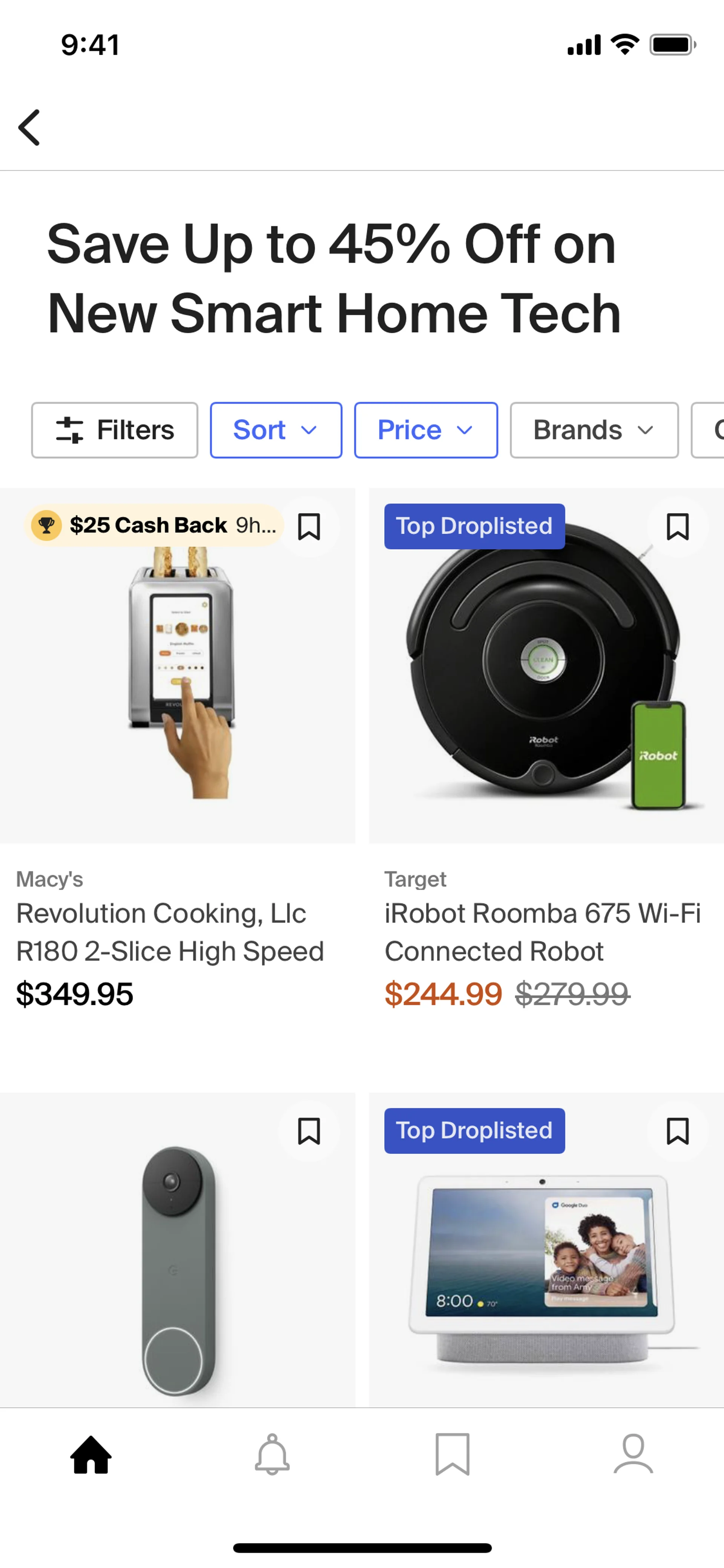Expand the Brands dropdown

(x=594, y=430)
